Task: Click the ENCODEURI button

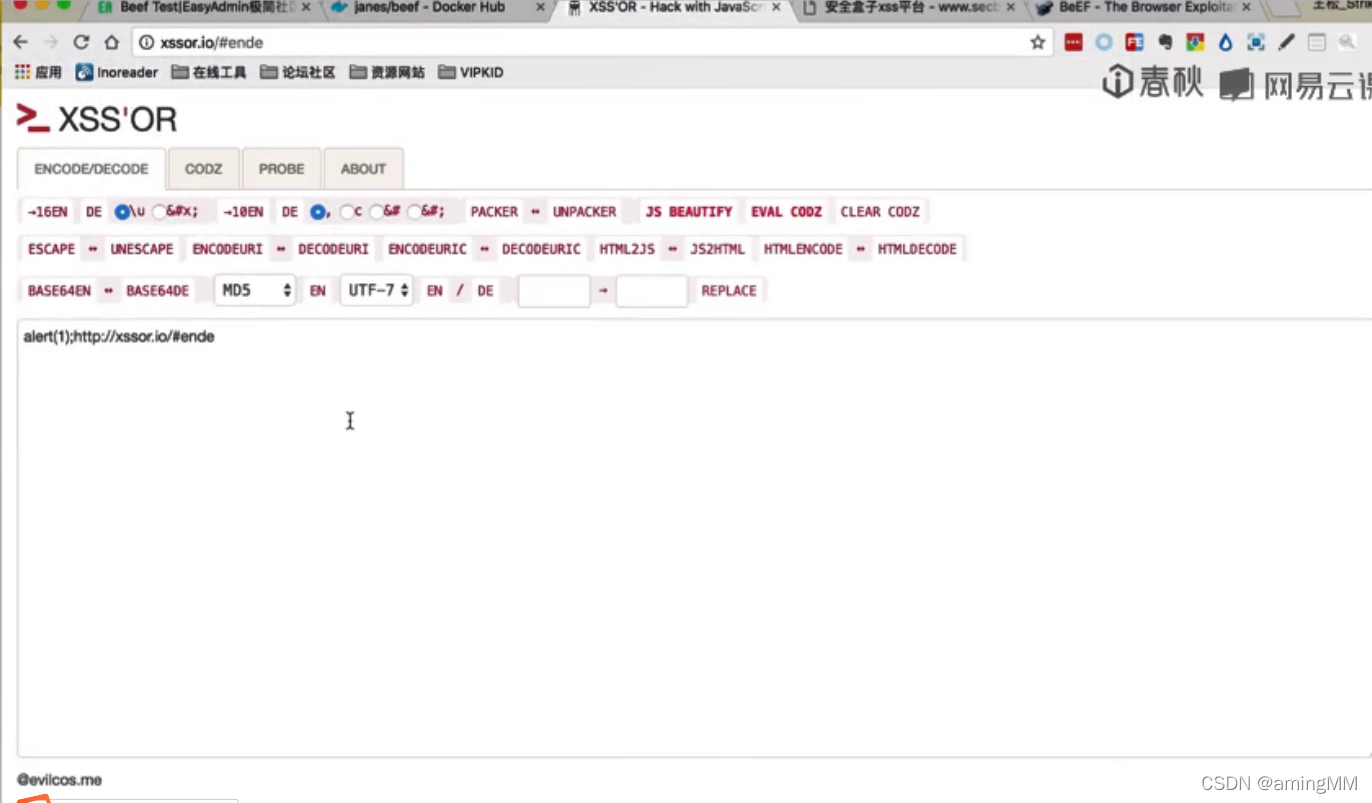Action: (228, 249)
